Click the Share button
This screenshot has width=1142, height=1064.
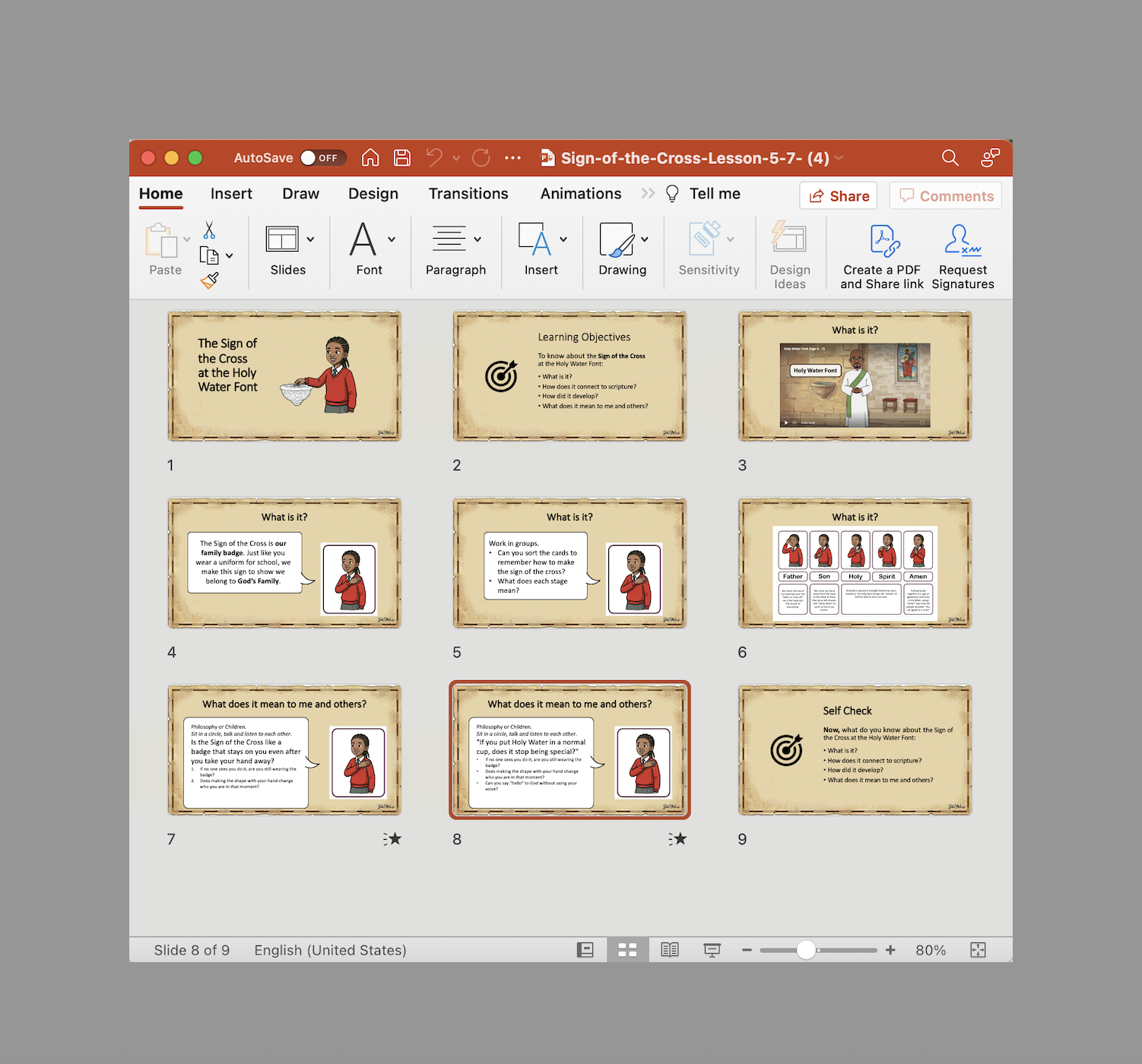click(x=839, y=195)
